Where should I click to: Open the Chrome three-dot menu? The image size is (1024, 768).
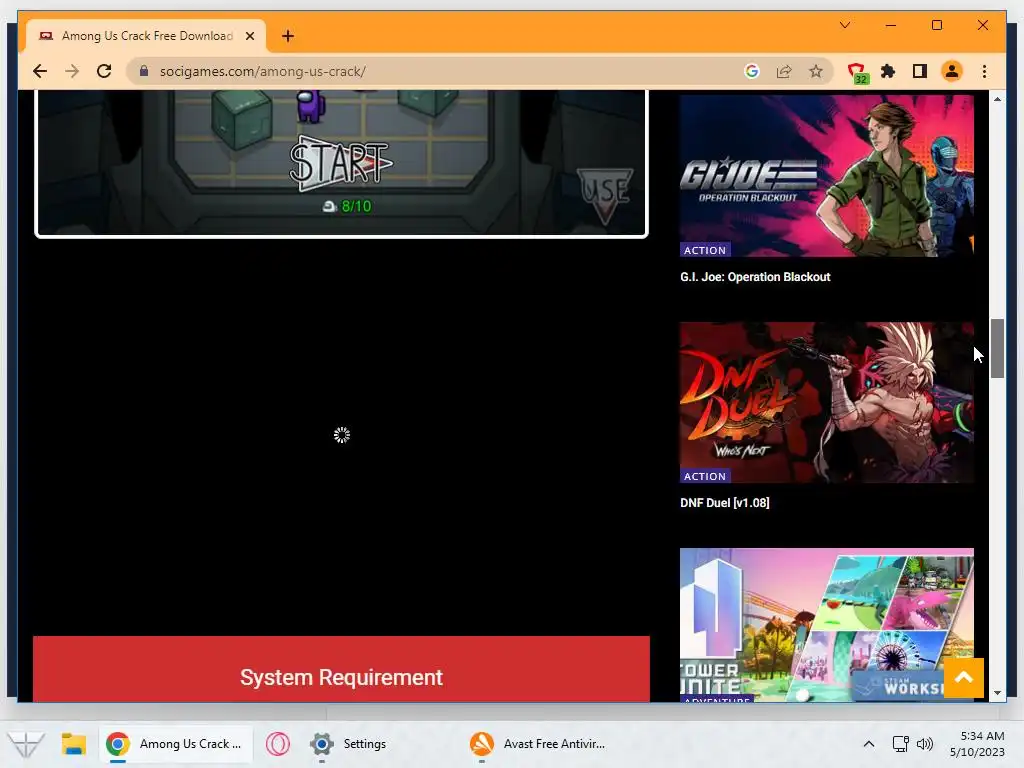(x=984, y=71)
